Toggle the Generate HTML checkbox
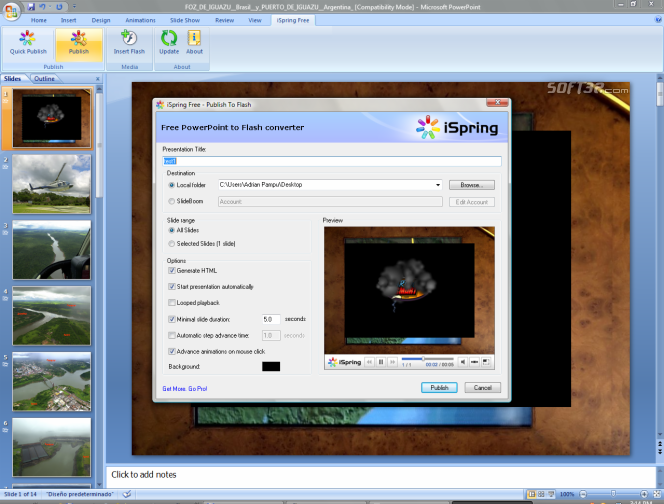Viewport: 664px width, 504px height. point(172,271)
